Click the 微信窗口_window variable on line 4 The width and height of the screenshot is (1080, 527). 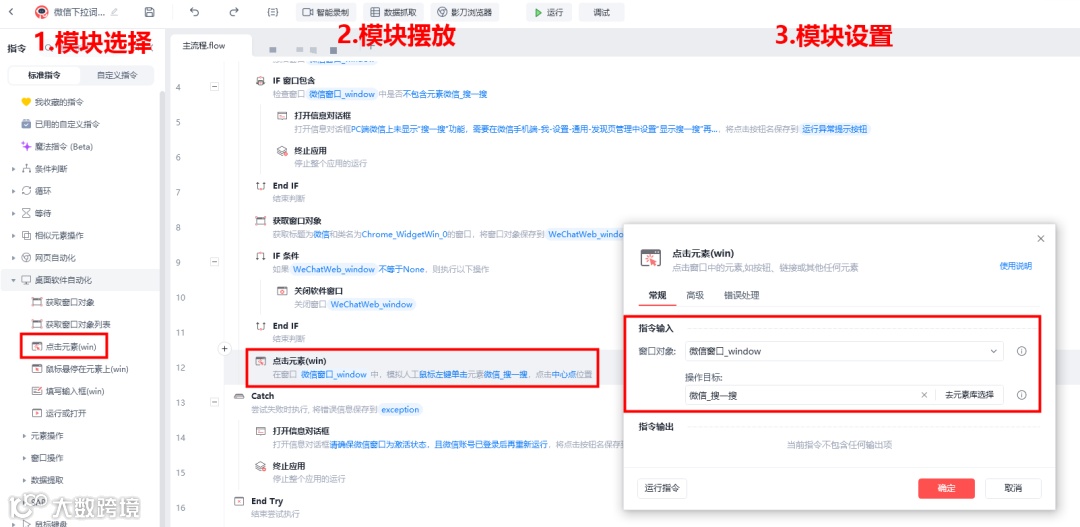tap(342, 94)
